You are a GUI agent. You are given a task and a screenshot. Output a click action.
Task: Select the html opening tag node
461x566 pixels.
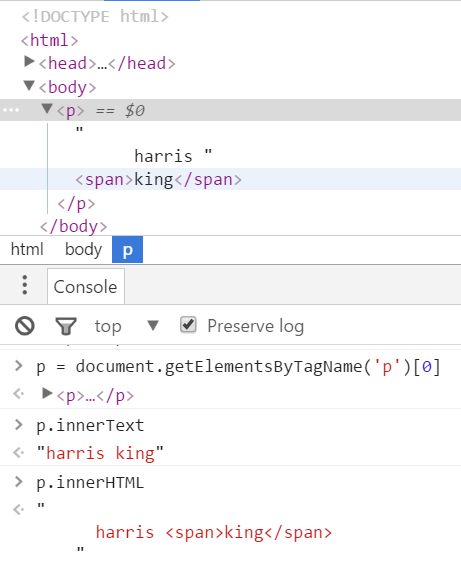click(49, 40)
